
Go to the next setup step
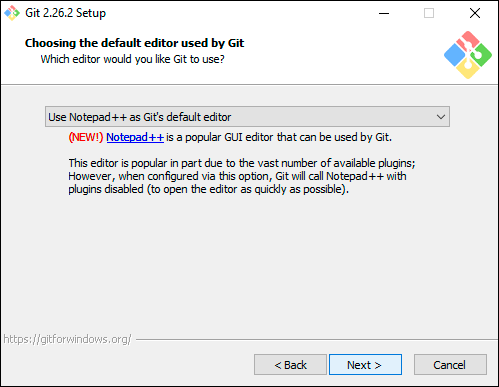coord(365,365)
